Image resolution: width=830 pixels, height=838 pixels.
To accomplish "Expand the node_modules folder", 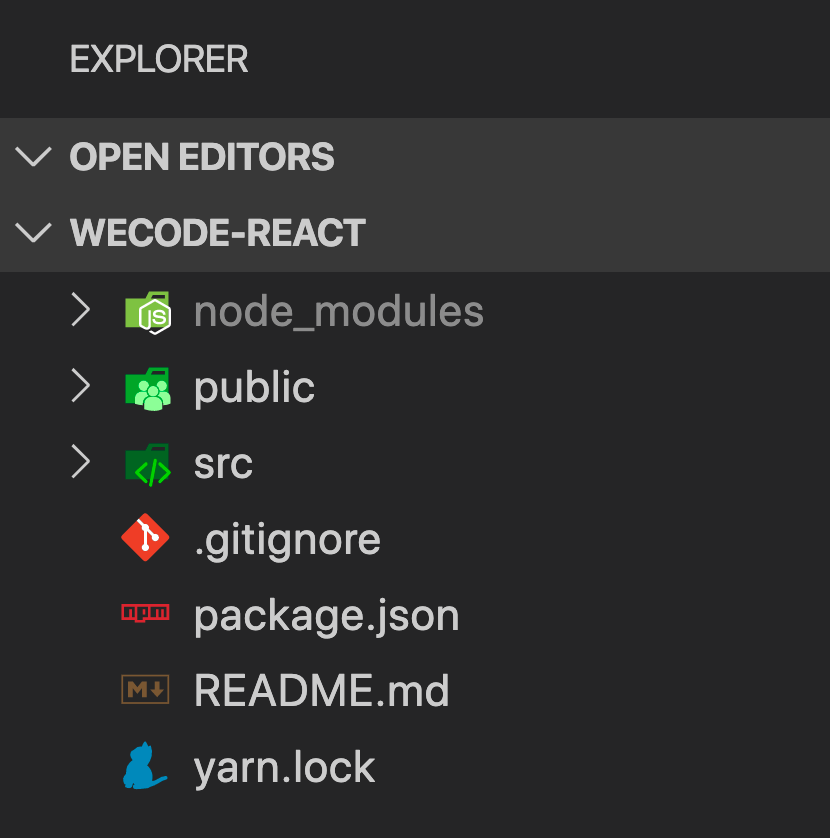I will pos(80,310).
